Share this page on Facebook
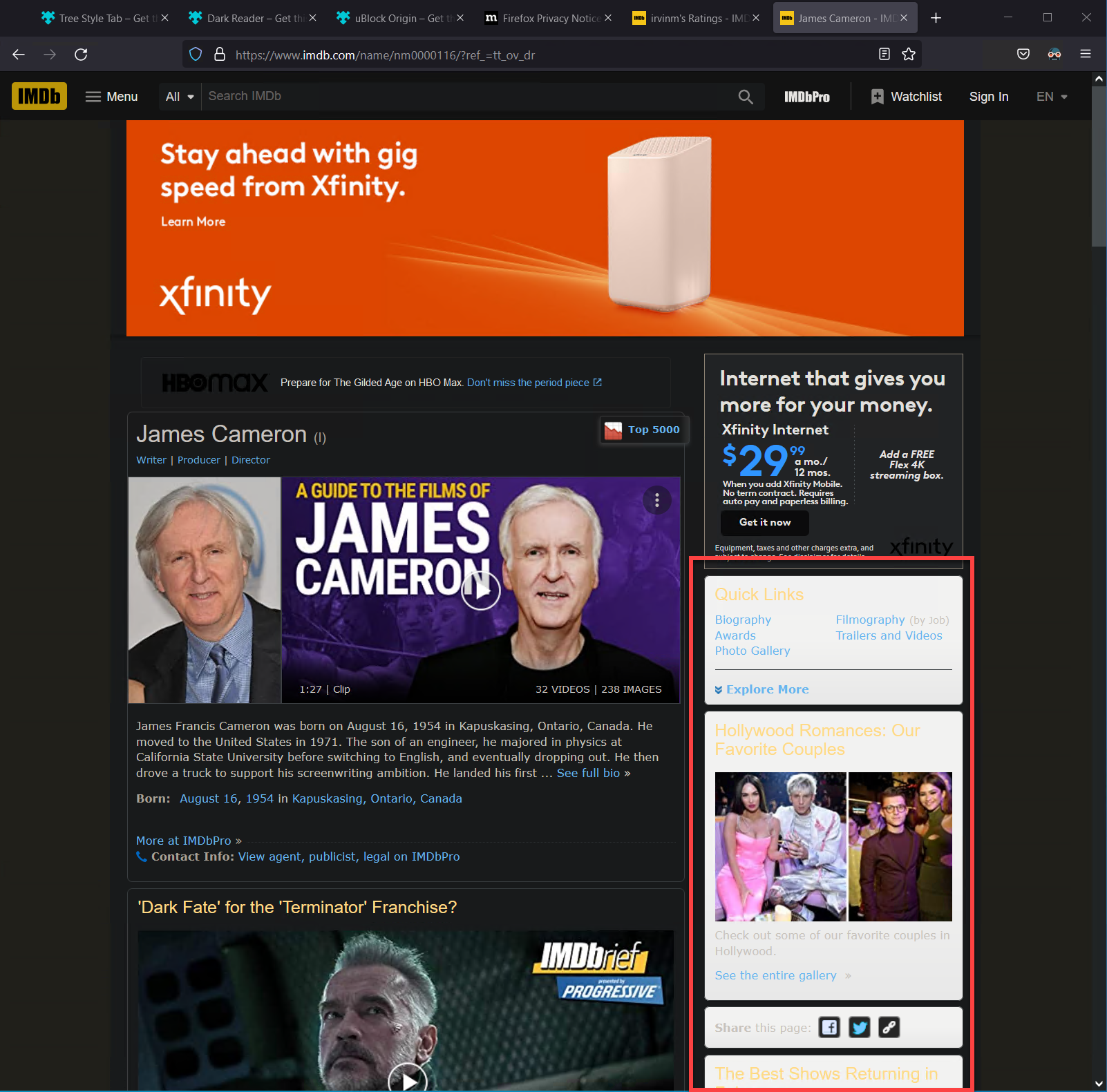1107x1092 pixels. (829, 1027)
